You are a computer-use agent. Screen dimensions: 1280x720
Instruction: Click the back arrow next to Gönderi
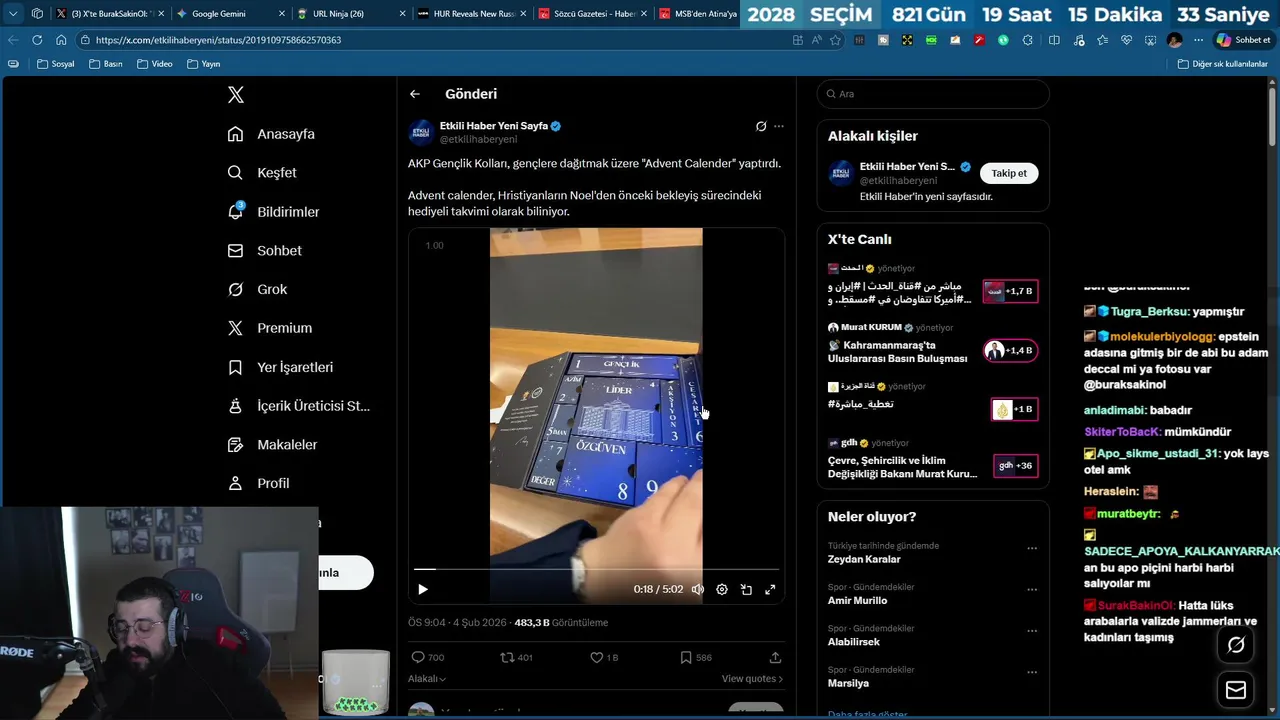(x=415, y=94)
